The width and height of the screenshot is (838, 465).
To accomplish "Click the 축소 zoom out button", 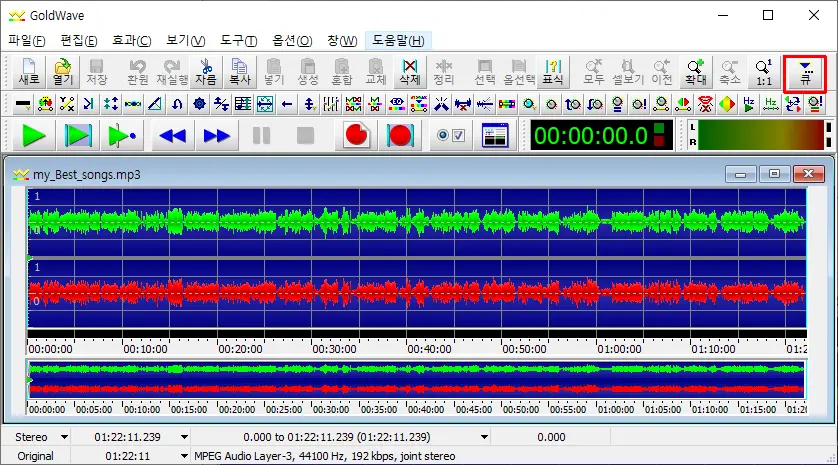I will pos(730,72).
